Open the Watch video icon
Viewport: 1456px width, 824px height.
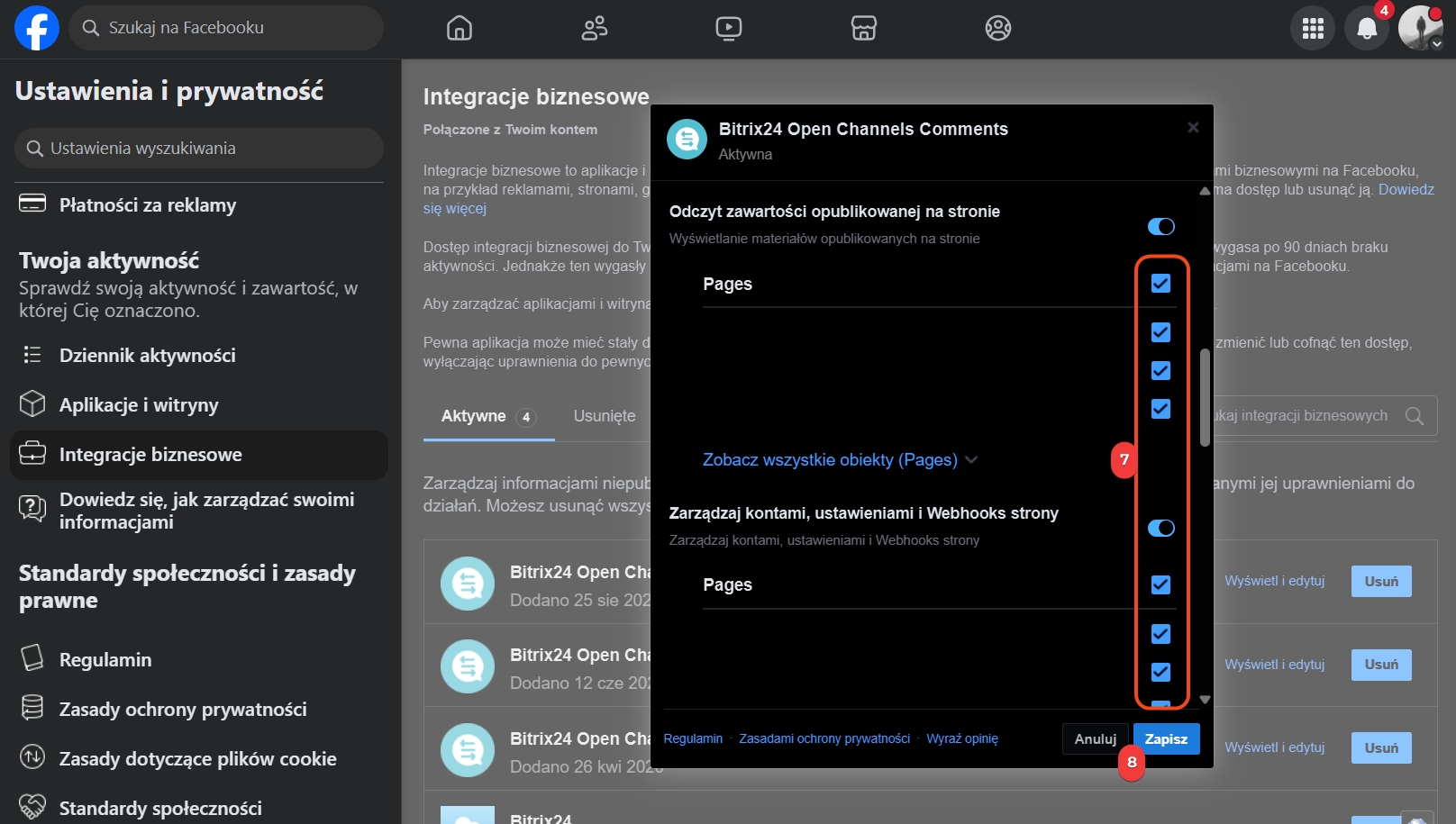729,28
